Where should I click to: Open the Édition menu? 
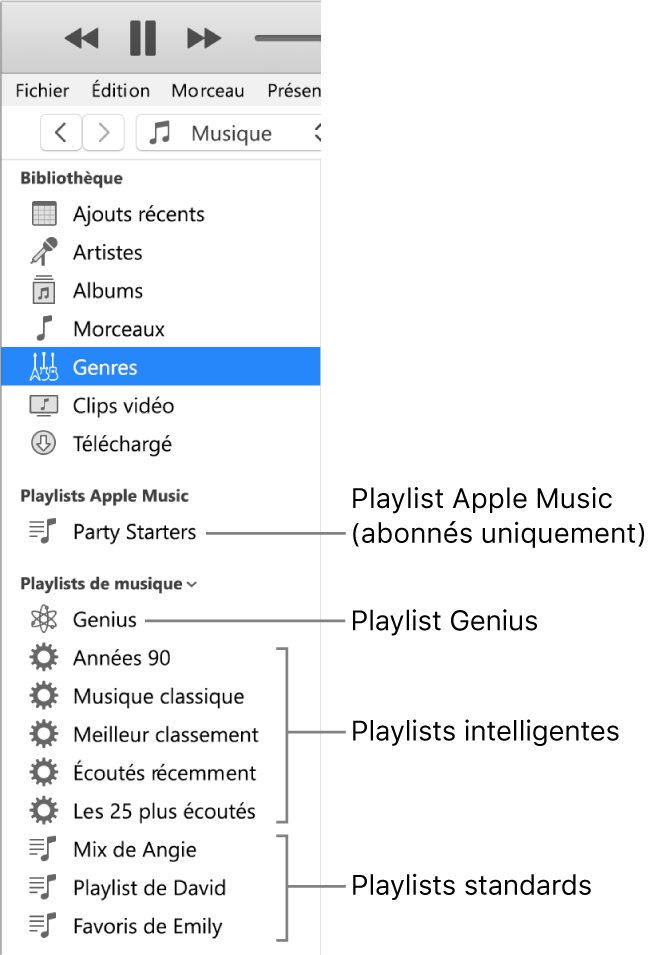[x=120, y=90]
